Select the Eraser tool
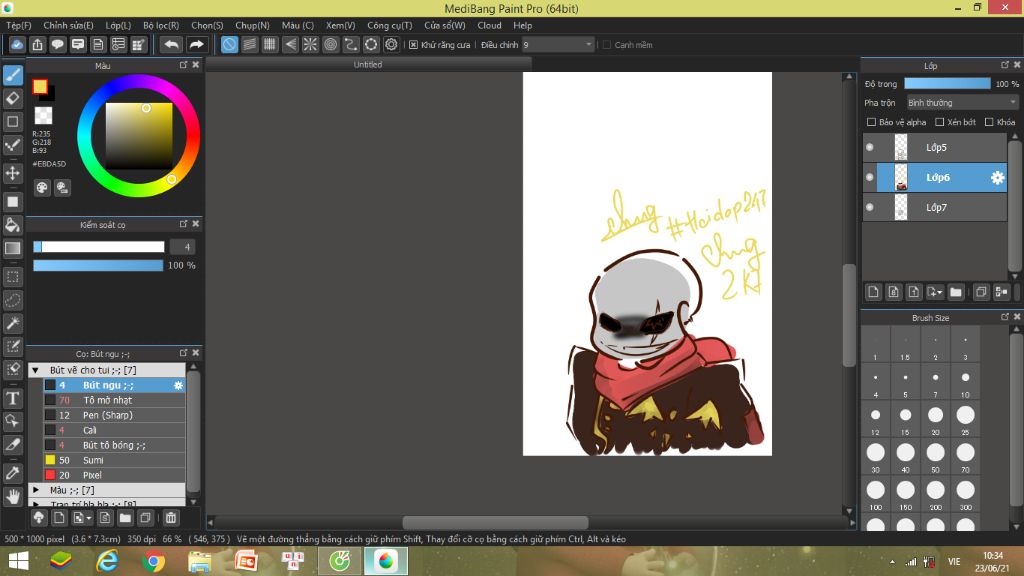This screenshot has width=1024, height=576. [13, 99]
